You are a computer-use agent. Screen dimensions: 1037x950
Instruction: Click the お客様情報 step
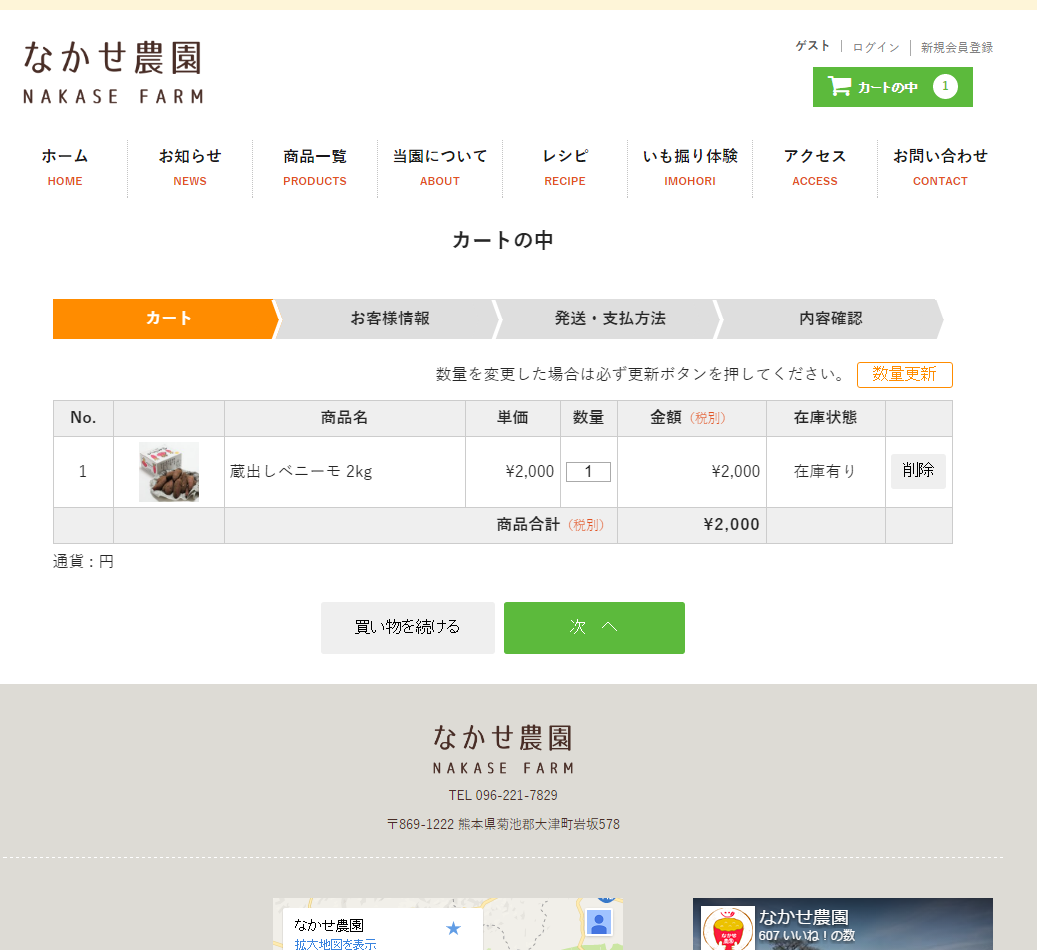point(390,319)
